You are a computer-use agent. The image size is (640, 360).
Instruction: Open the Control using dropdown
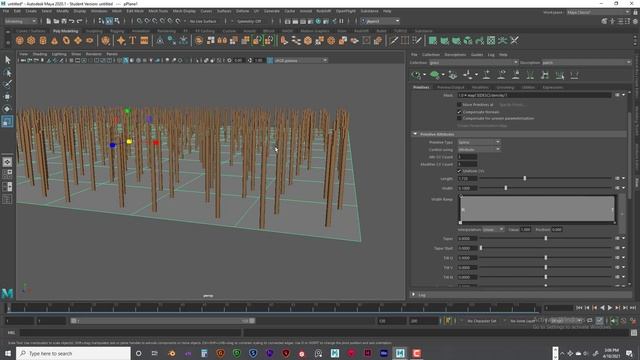point(479,149)
